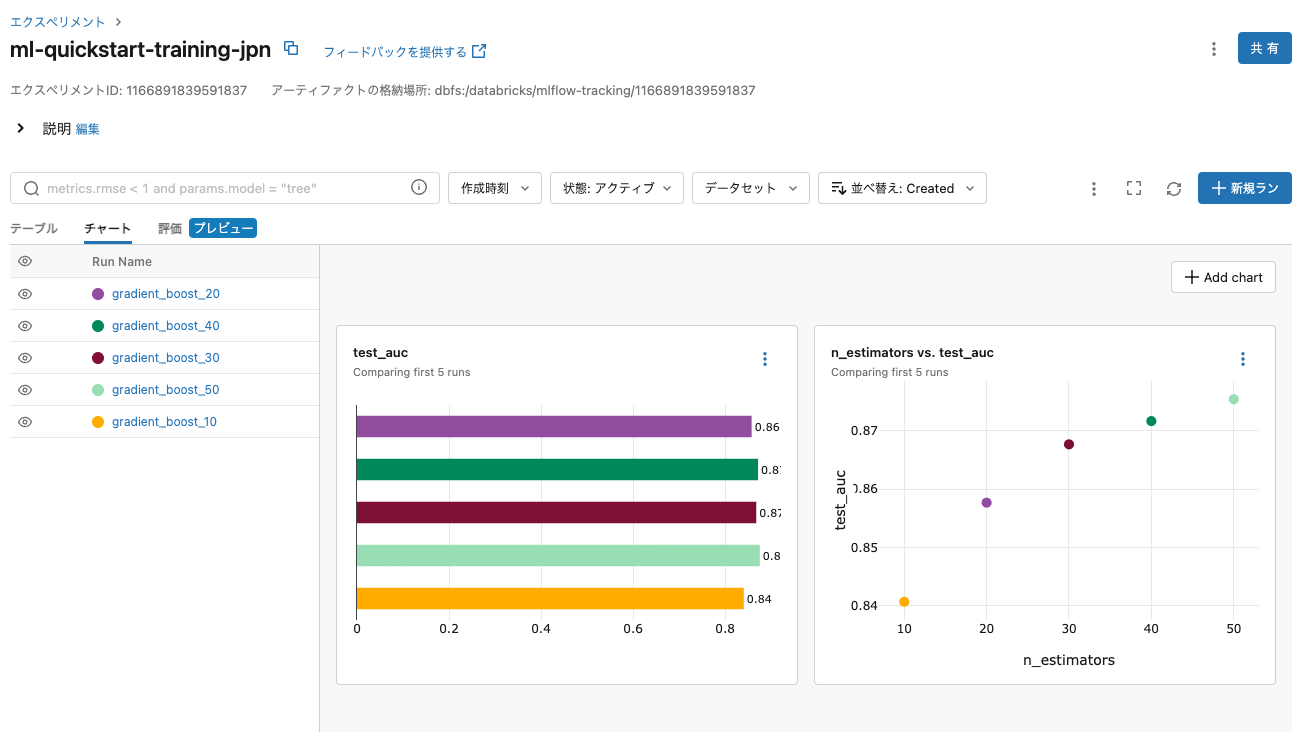Open the gradient_boost_40 run
This screenshot has height=732, width=1302.
(x=166, y=326)
